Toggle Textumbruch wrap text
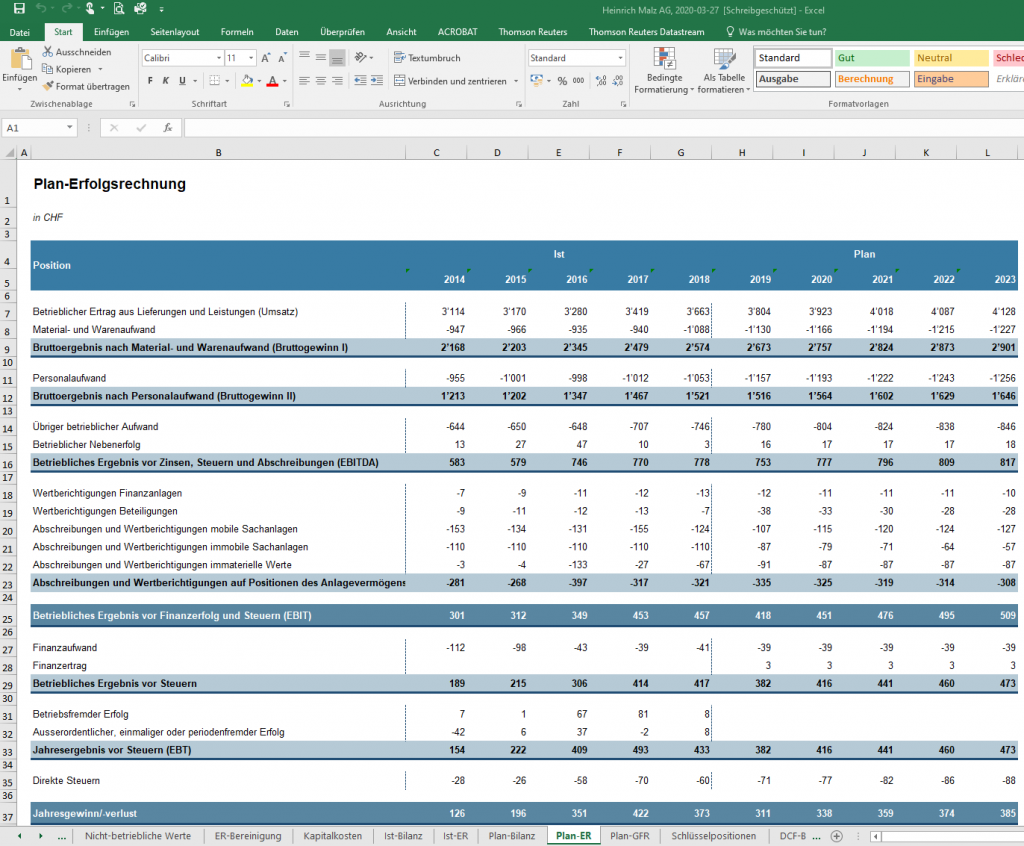This screenshot has height=846, width=1024. click(x=427, y=57)
